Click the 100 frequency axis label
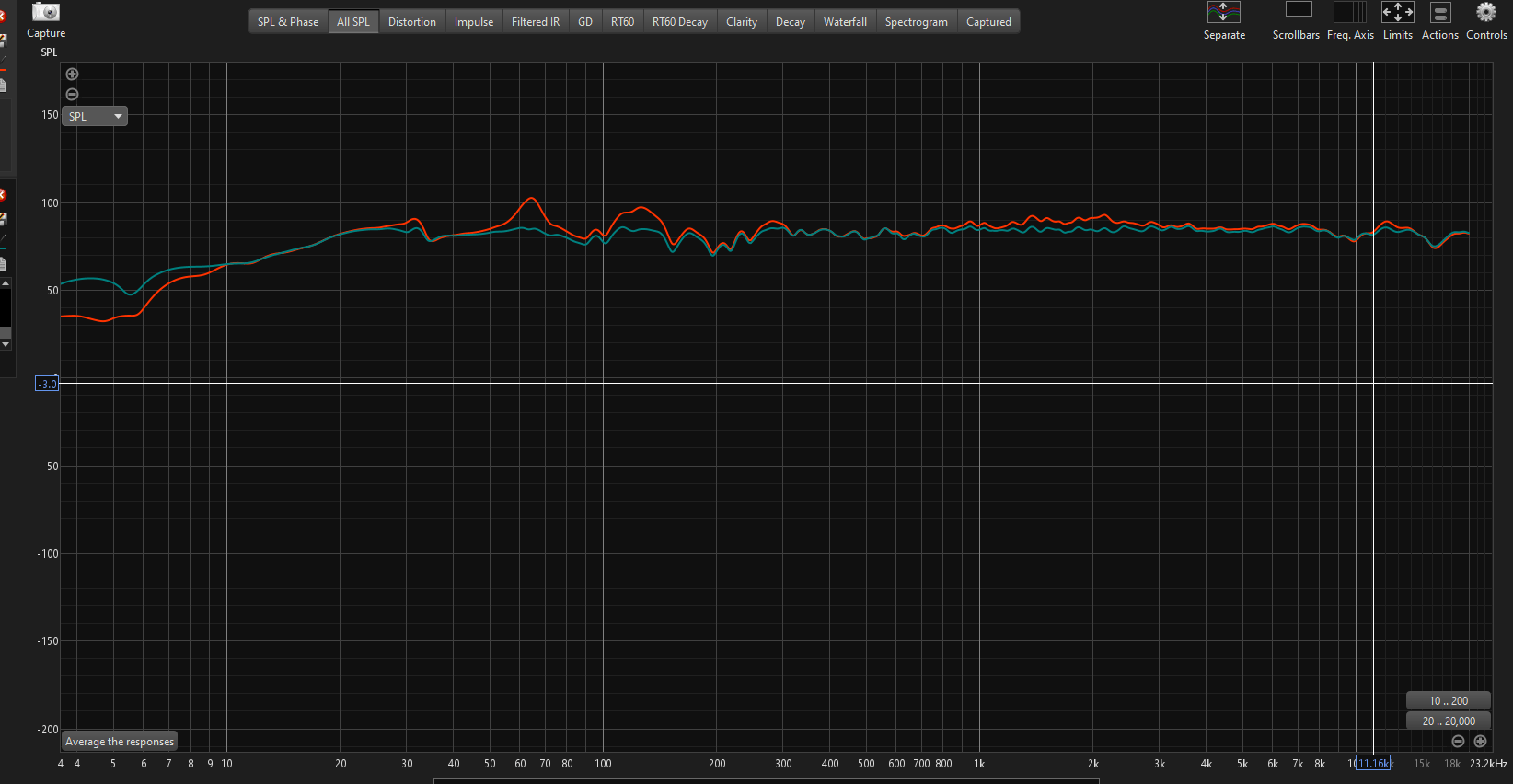The image size is (1513, 784). point(603,764)
